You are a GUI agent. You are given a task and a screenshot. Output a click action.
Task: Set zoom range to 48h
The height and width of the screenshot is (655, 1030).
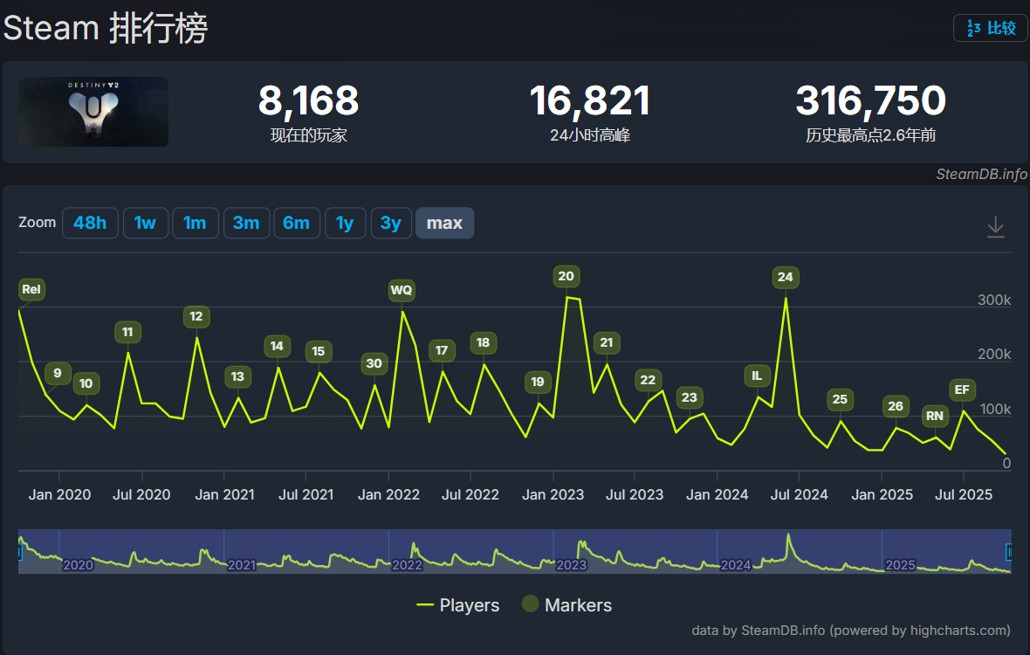point(90,223)
